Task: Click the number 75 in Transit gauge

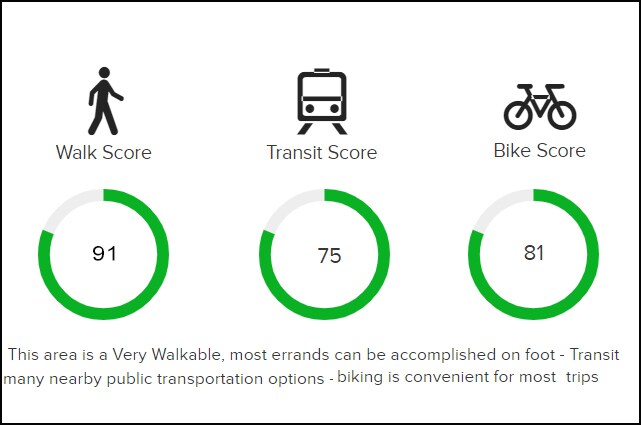Action: [x=329, y=256]
